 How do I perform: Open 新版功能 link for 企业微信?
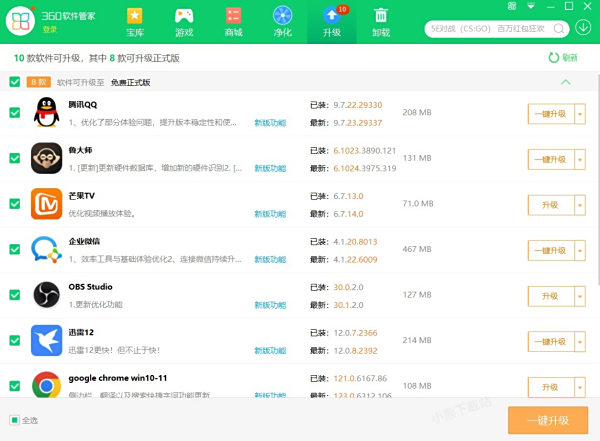point(270,260)
